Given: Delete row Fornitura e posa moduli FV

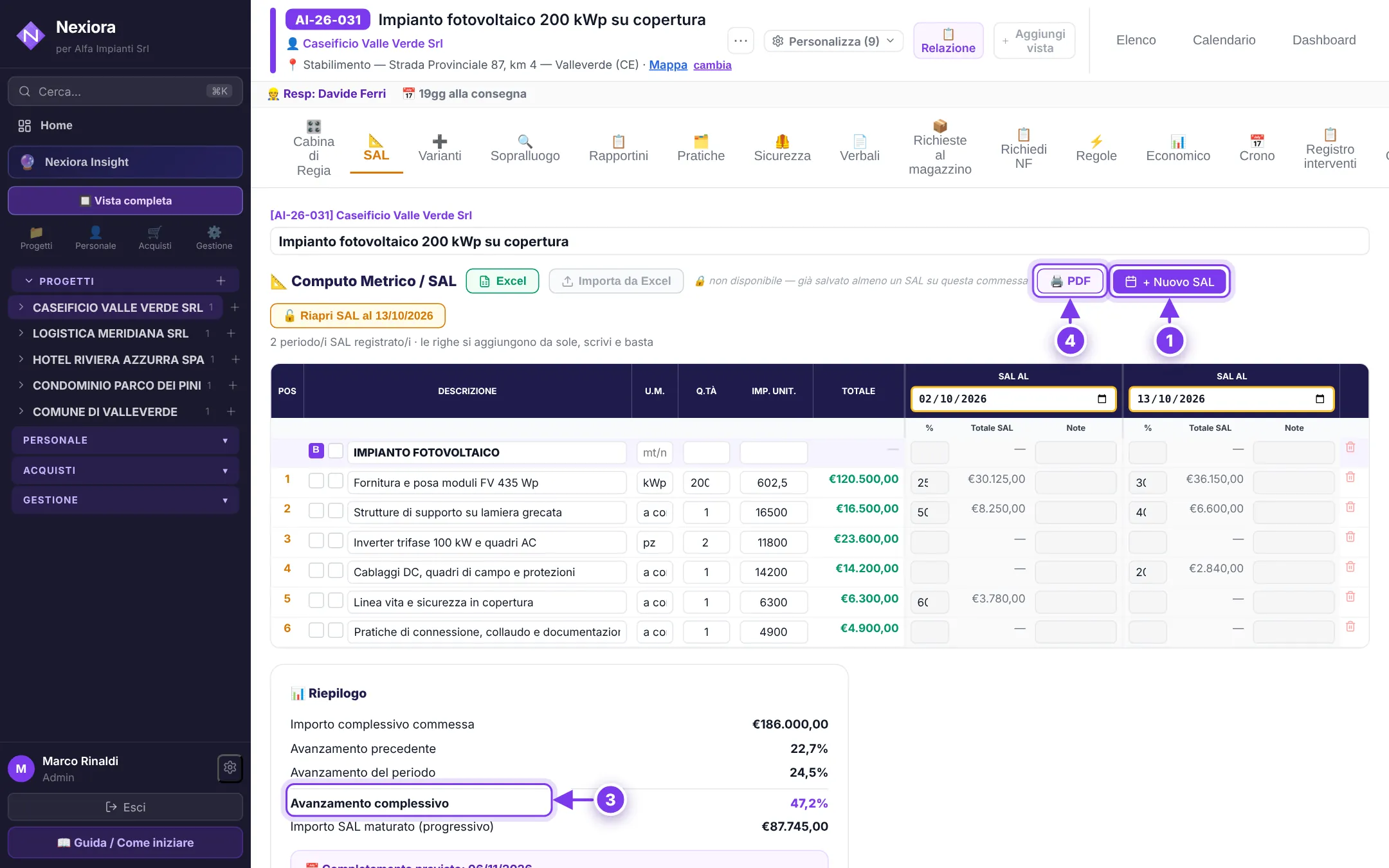Looking at the screenshot, I should (1350, 477).
